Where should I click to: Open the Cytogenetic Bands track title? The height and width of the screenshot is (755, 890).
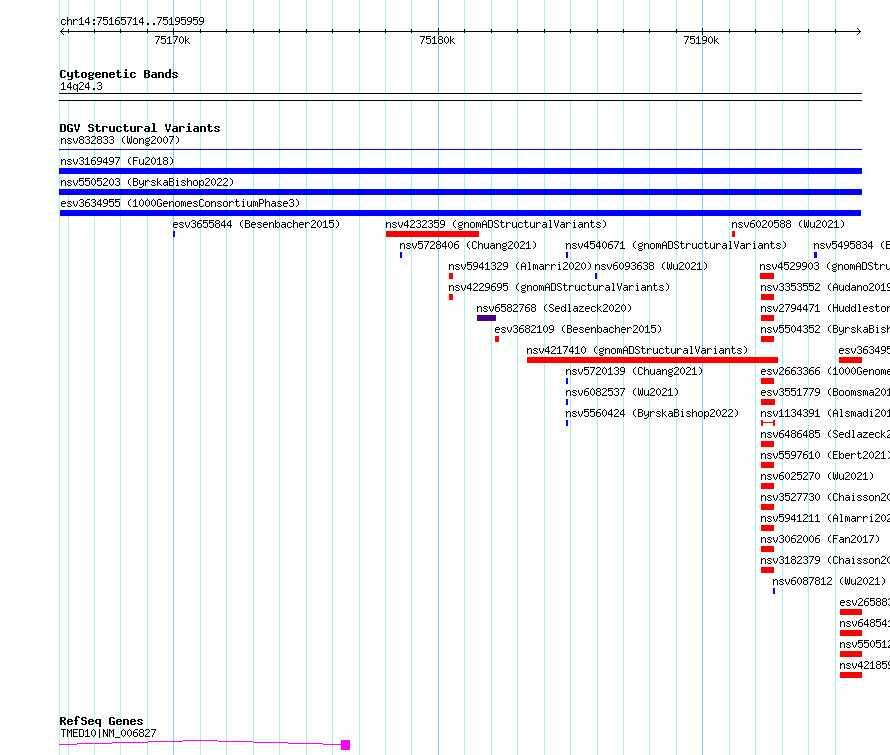tap(119, 74)
